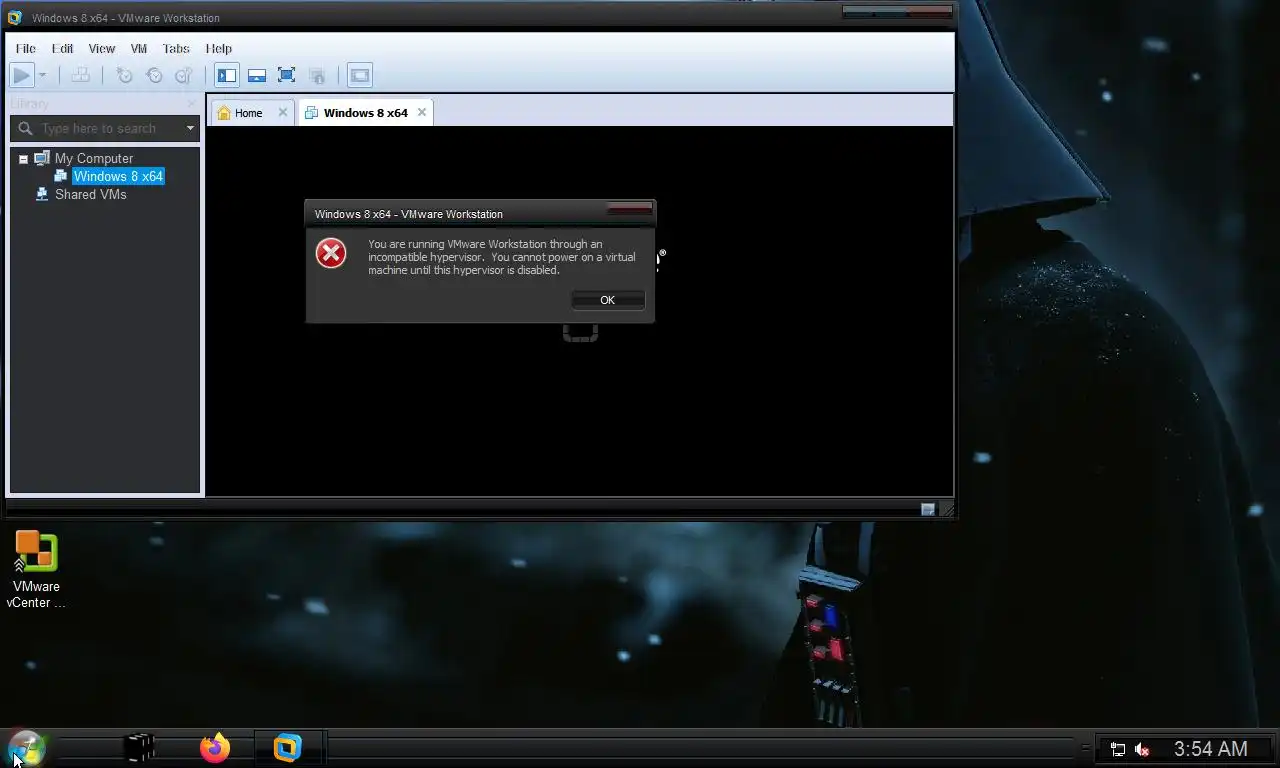Viewport: 1280px width, 768px height.
Task: Click the My Computer monitor icon
Action: tap(42, 158)
